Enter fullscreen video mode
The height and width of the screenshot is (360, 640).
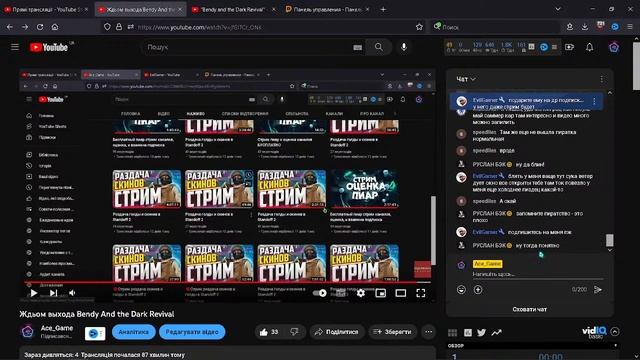click(x=421, y=293)
